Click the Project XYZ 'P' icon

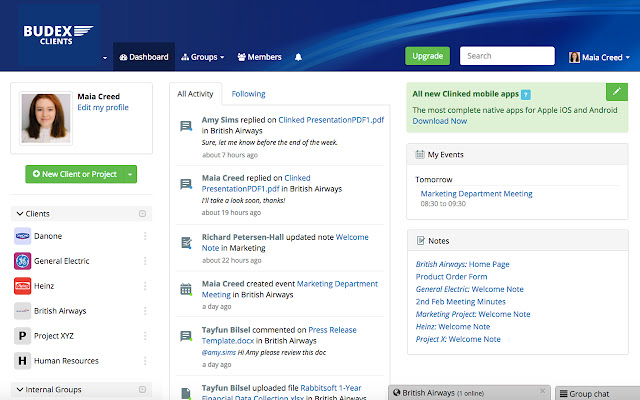(x=22, y=336)
